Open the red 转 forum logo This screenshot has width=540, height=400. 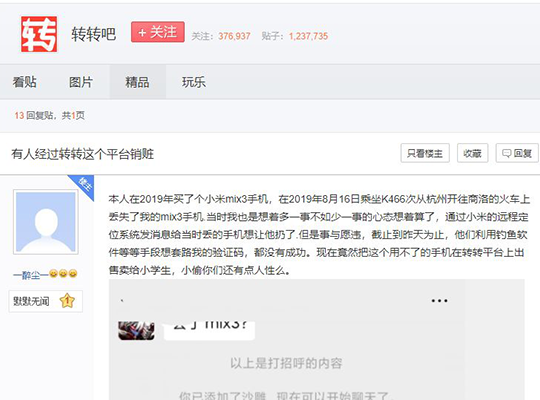coord(39,34)
